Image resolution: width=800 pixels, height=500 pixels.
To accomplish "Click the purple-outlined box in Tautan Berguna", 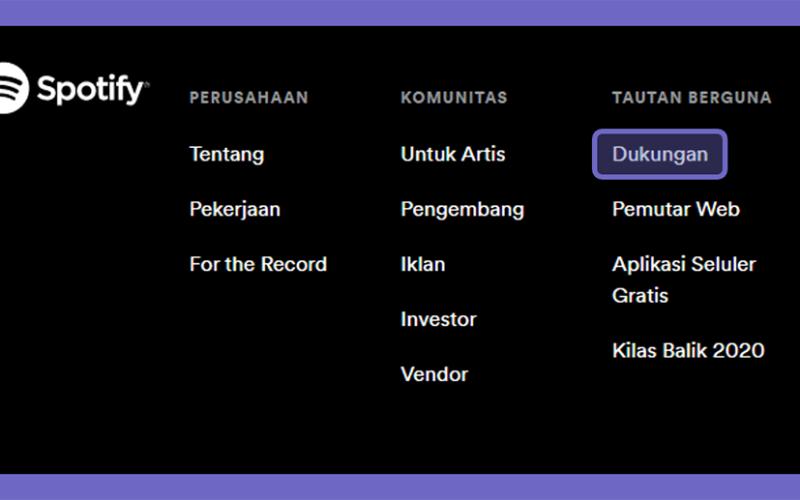I will click(660, 154).
